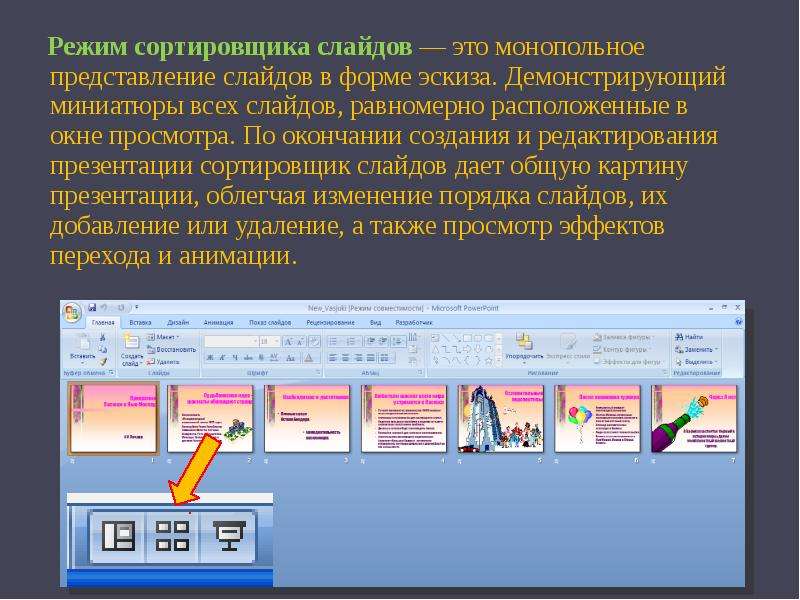
Task: Select the star shape in shapes gallery
Action: tap(489, 361)
